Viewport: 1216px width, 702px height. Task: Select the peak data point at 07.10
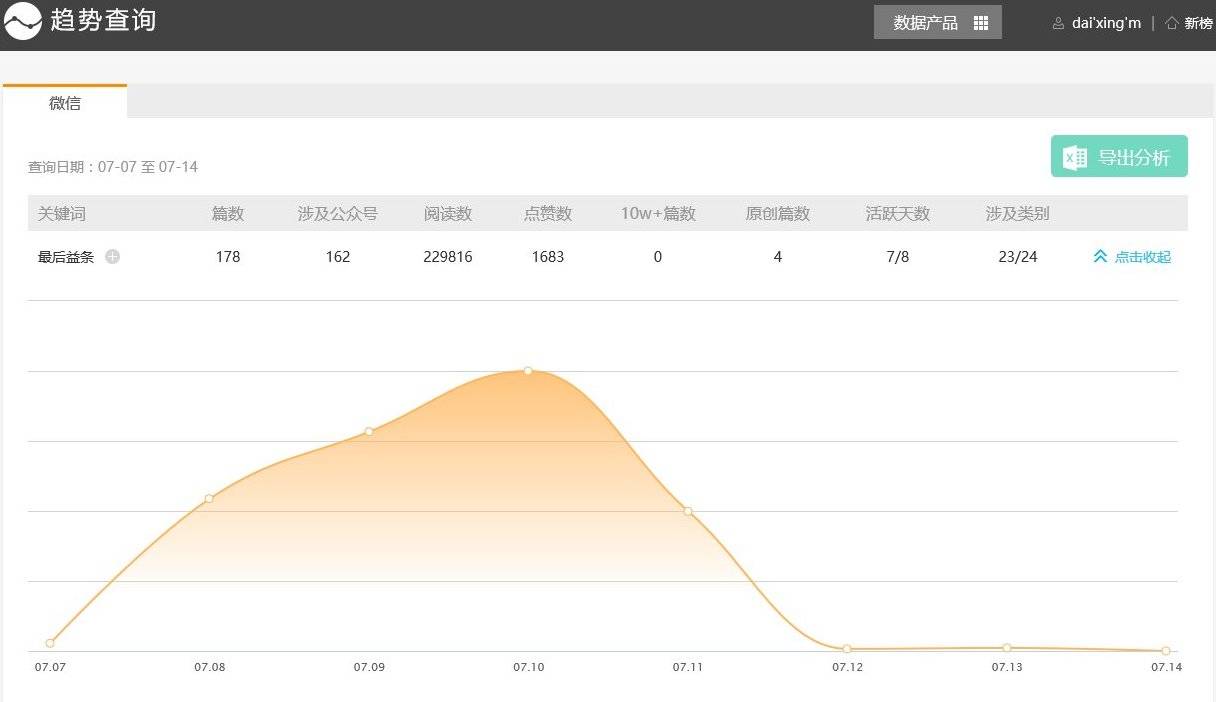528,371
